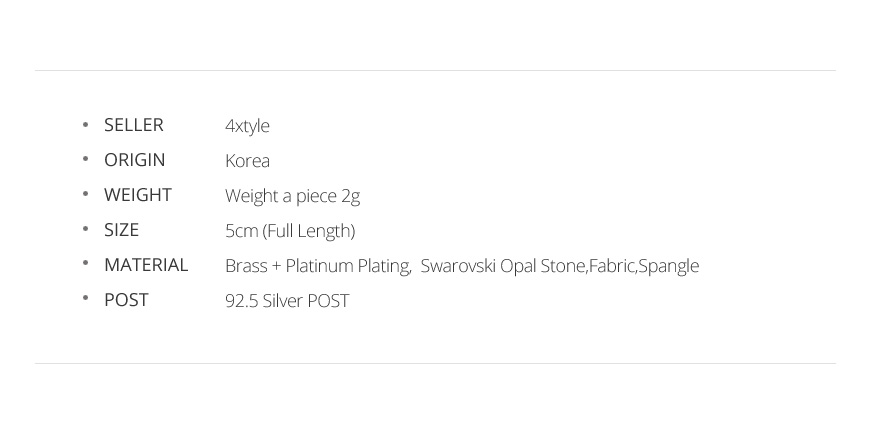The width and height of the screenshot is (873, 437).
Task: Select the '92.5 Silver POST' text
Action: pos(287,301)
